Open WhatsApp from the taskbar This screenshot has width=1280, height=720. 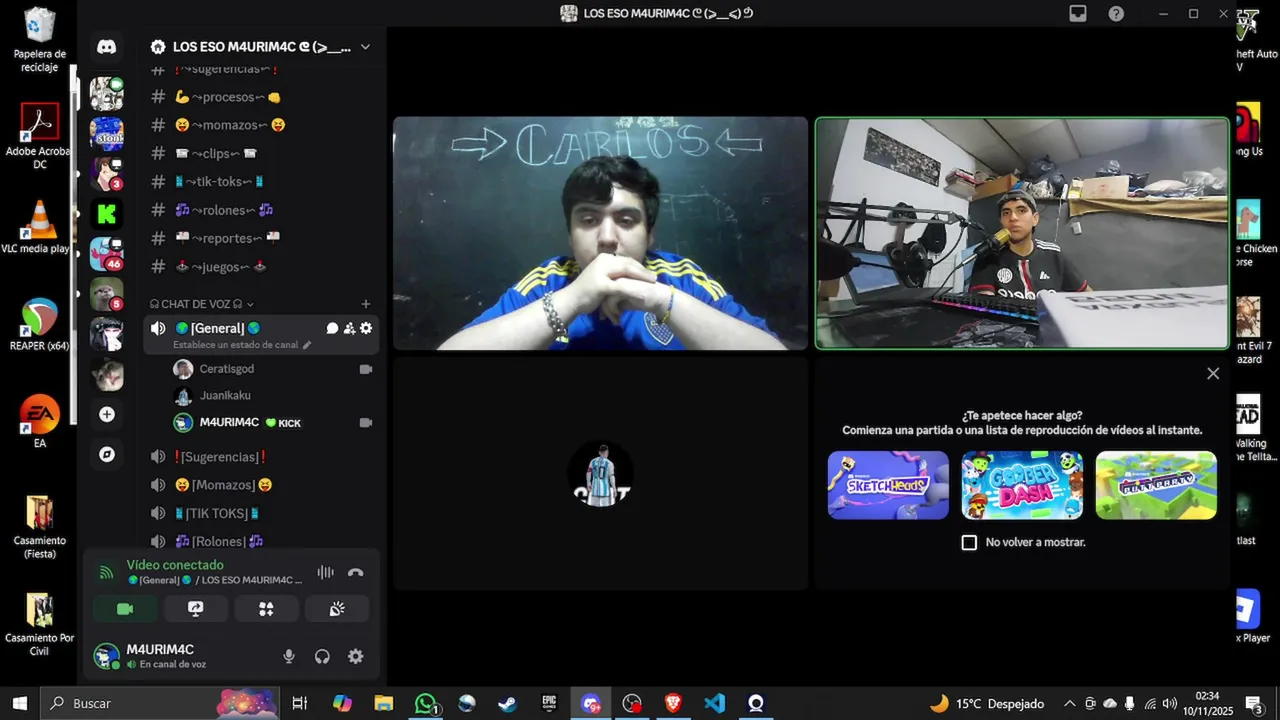coord(427,703)
